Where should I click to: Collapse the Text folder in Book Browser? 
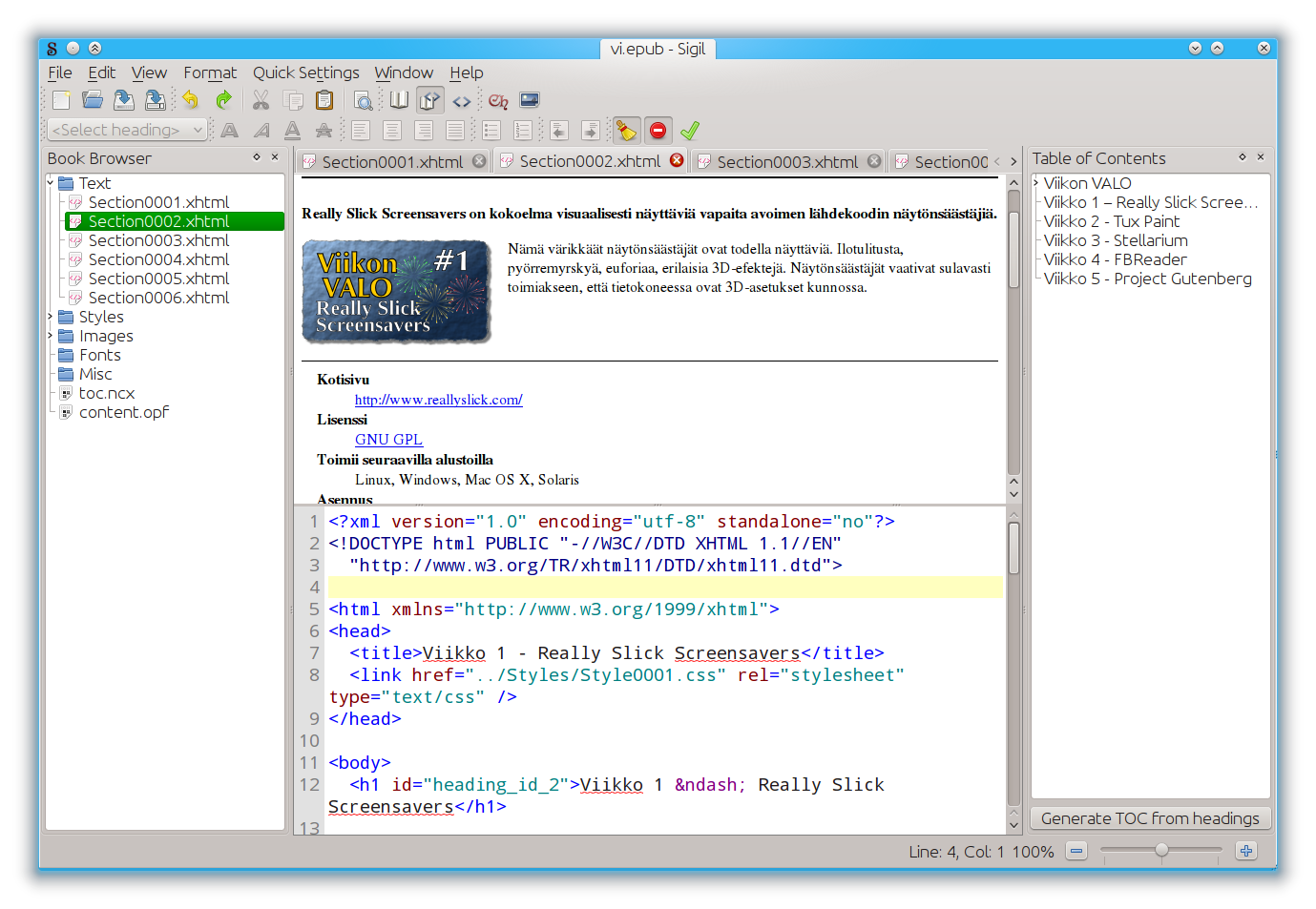[x=51, y=182]
